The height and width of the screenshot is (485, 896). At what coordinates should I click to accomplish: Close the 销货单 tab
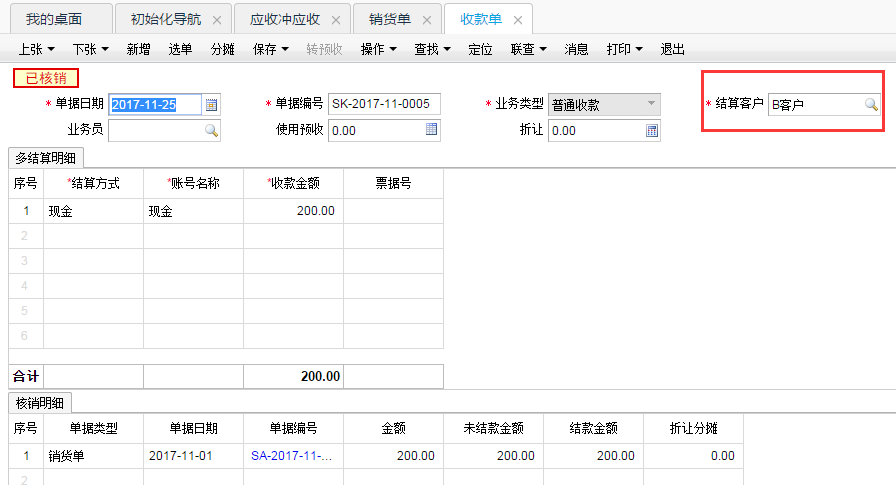427,20
